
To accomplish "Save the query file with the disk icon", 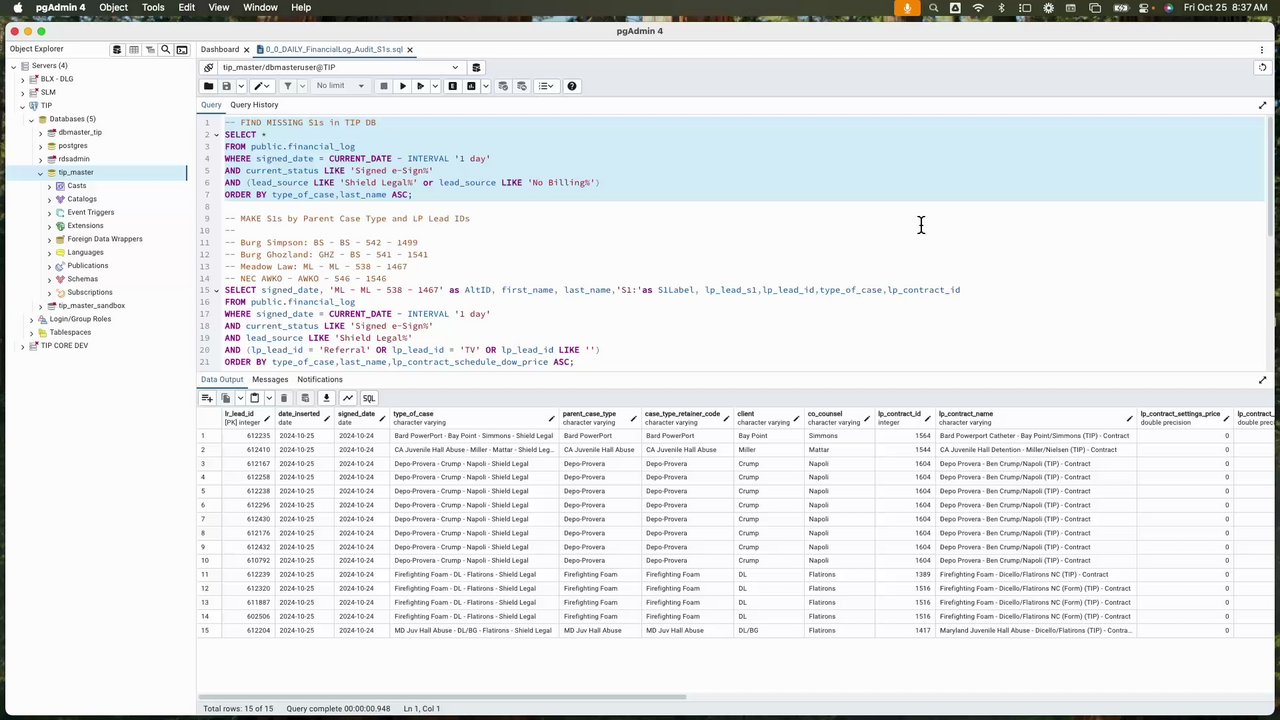I will (226, 86).
